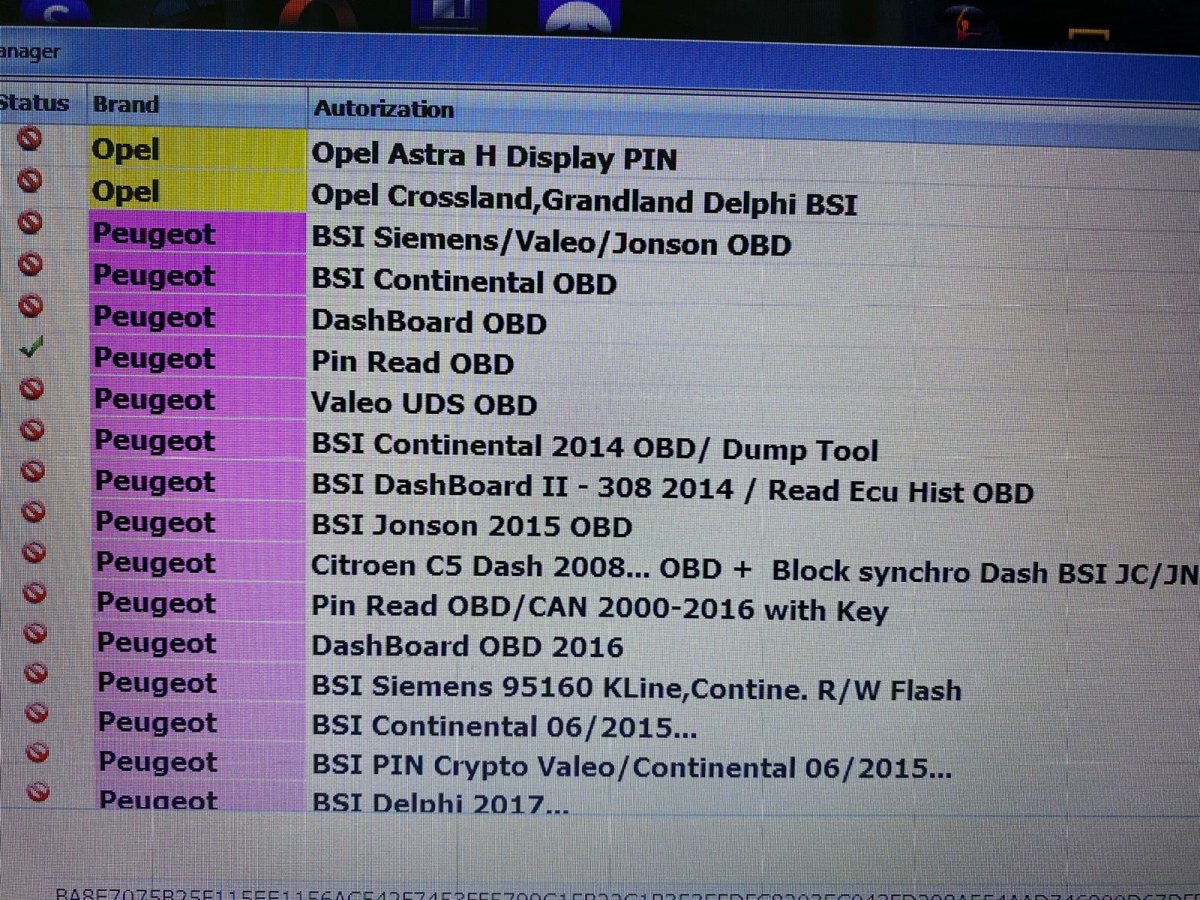Screen dimensions: 1200x900
Task: Click the Peugeot brand cell for Citroen C5 Dash 2008
Action: pyautogui.click(x=200, y=563)
